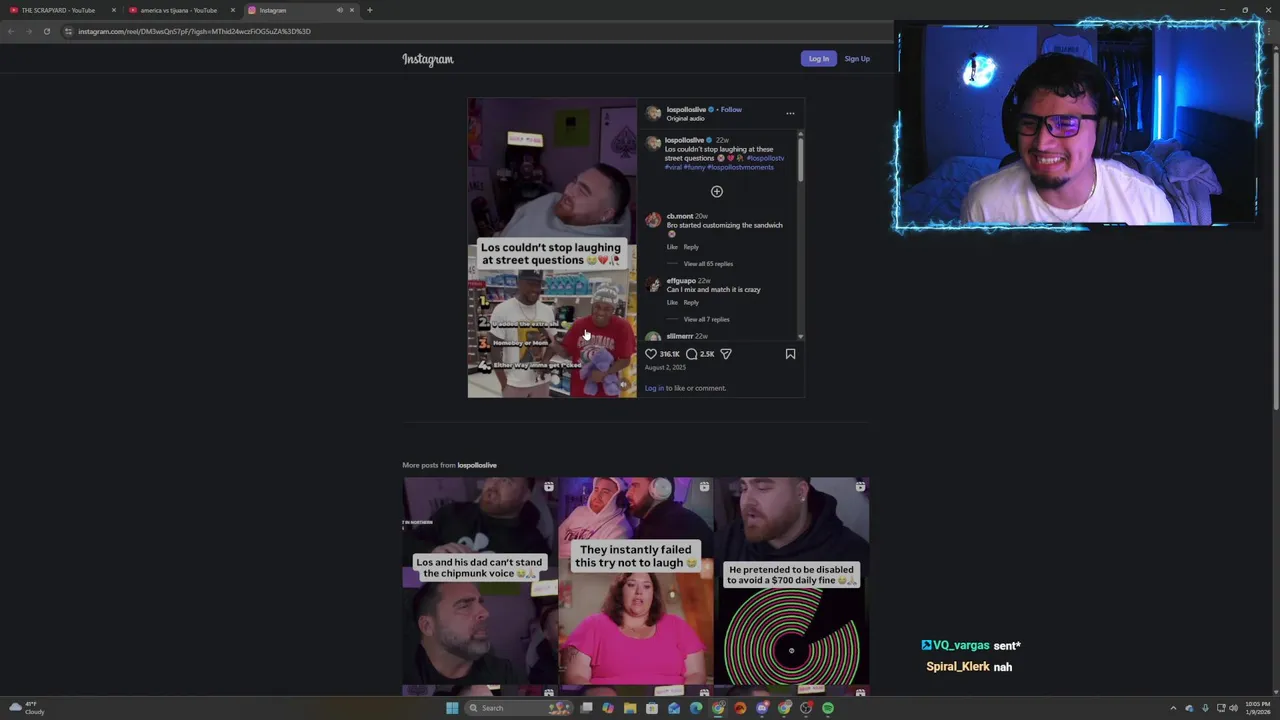Like cb.mont's comment
The height and width of the screenshot is (720, 1280).
[672, 247]
